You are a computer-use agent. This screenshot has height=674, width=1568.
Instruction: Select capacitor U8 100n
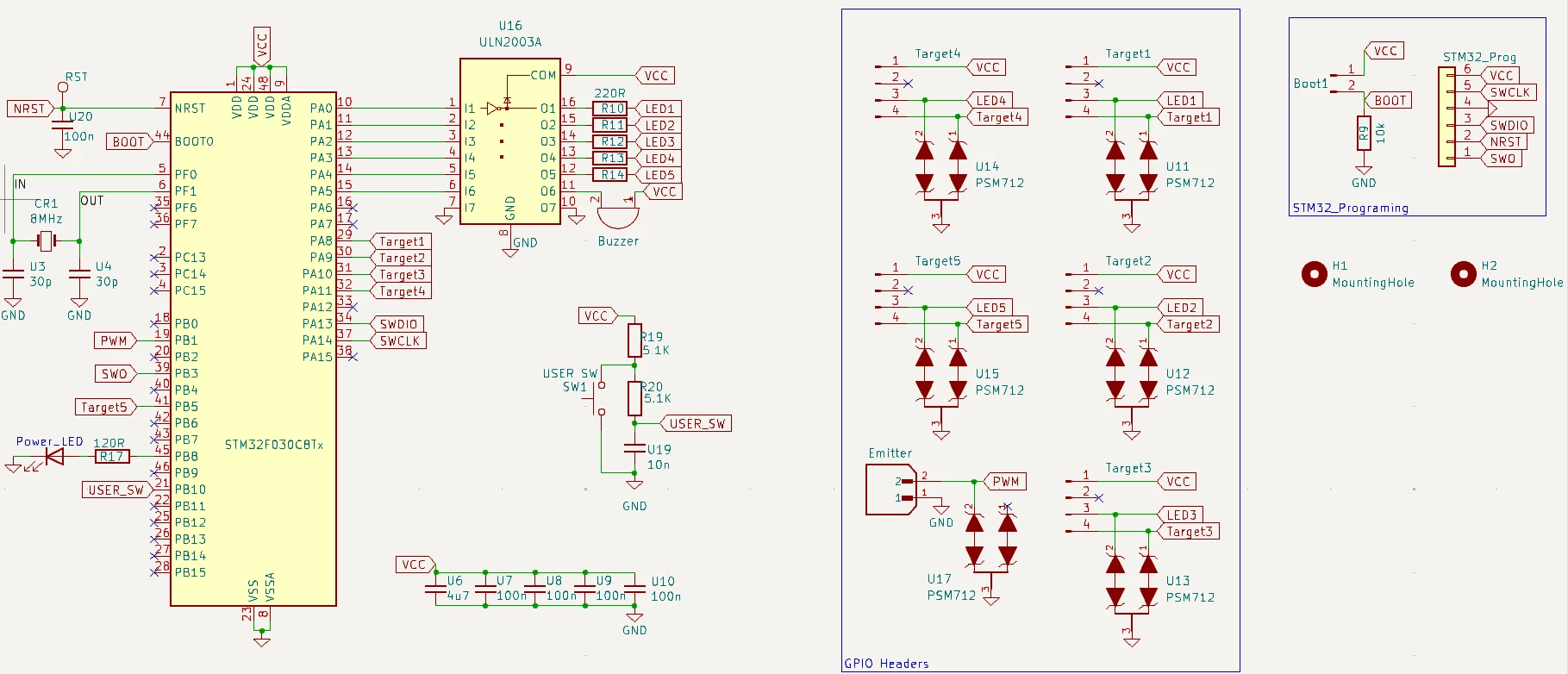pos(535,589)
